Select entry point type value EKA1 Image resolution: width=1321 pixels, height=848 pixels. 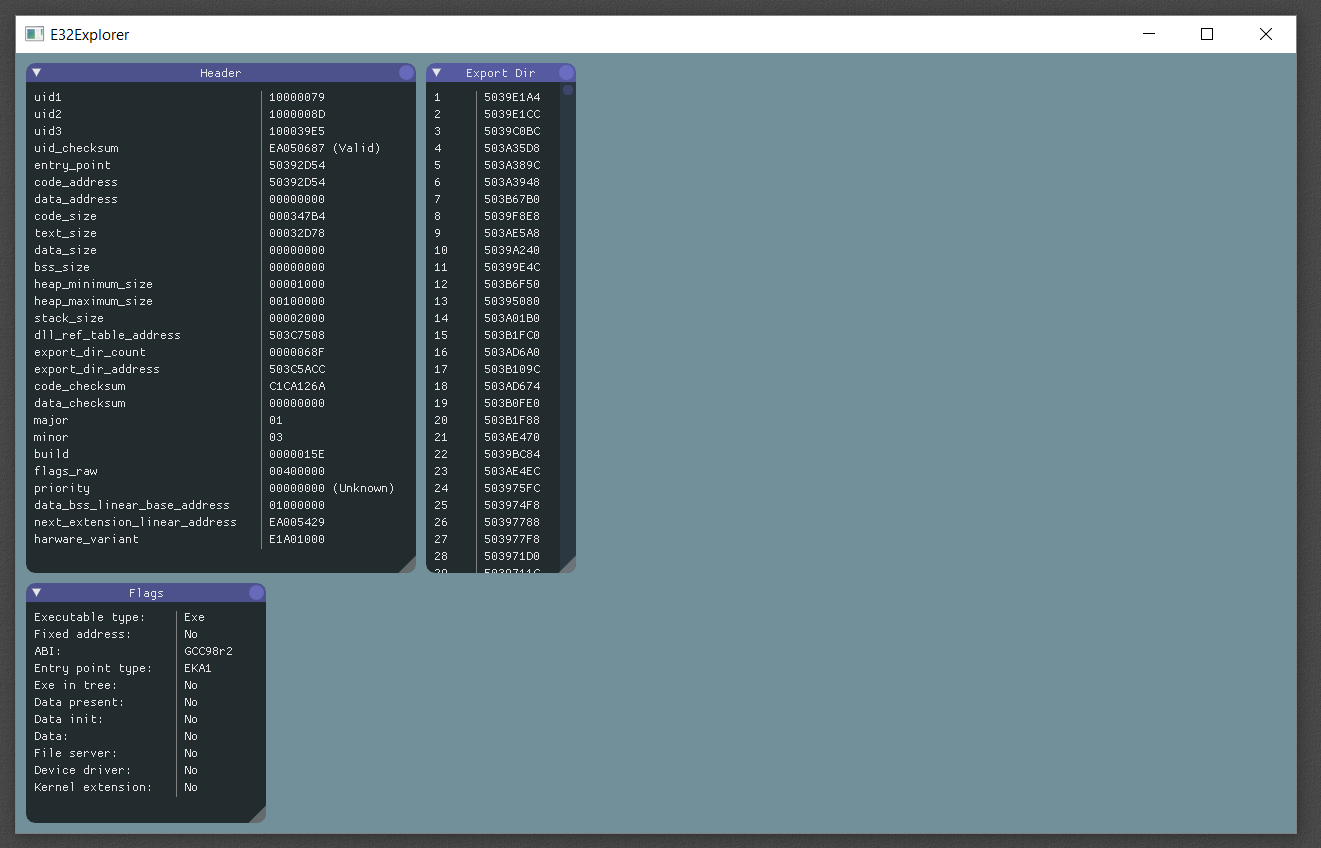pos(198,668)
